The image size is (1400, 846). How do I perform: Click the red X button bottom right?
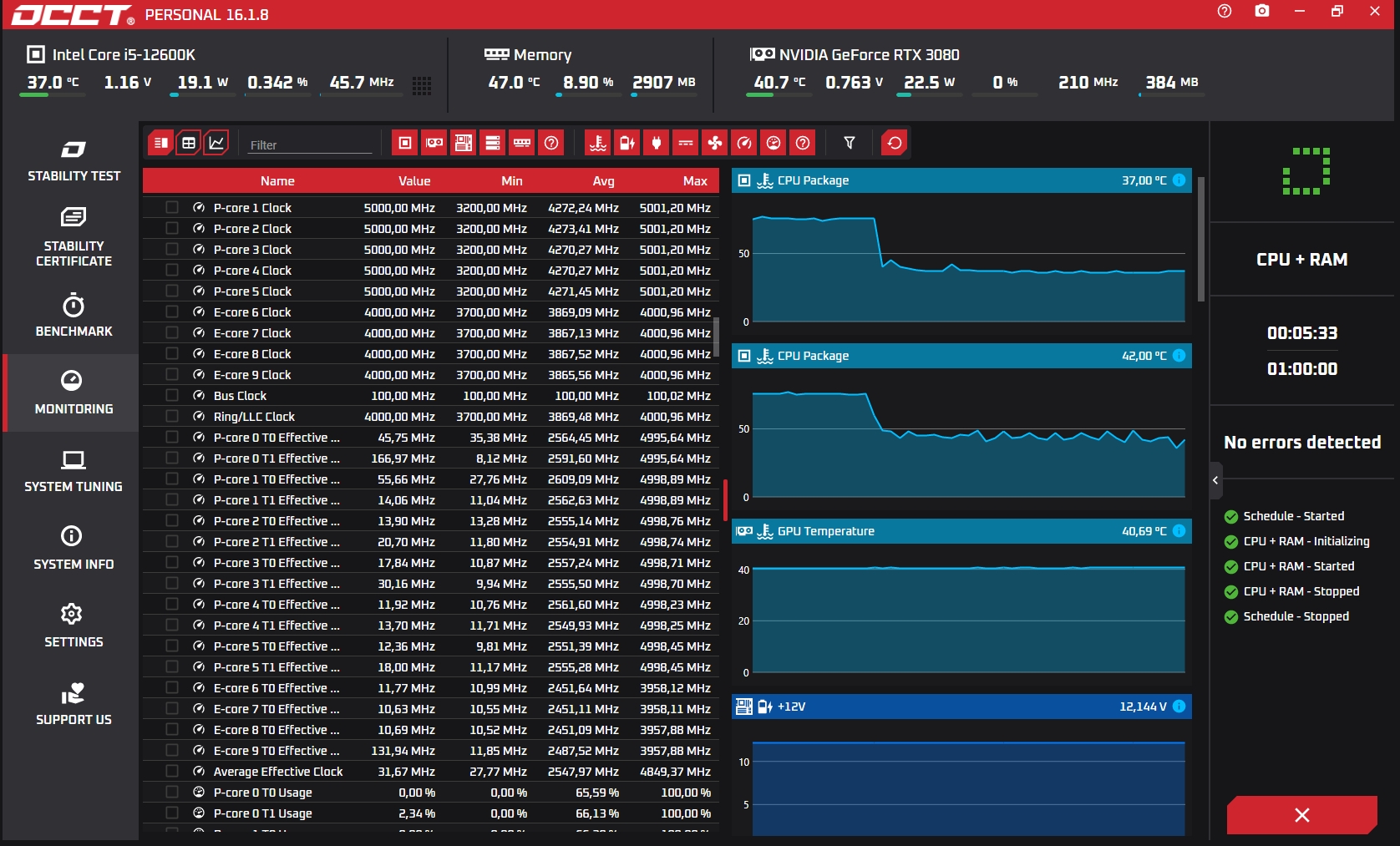(1301, 815)
